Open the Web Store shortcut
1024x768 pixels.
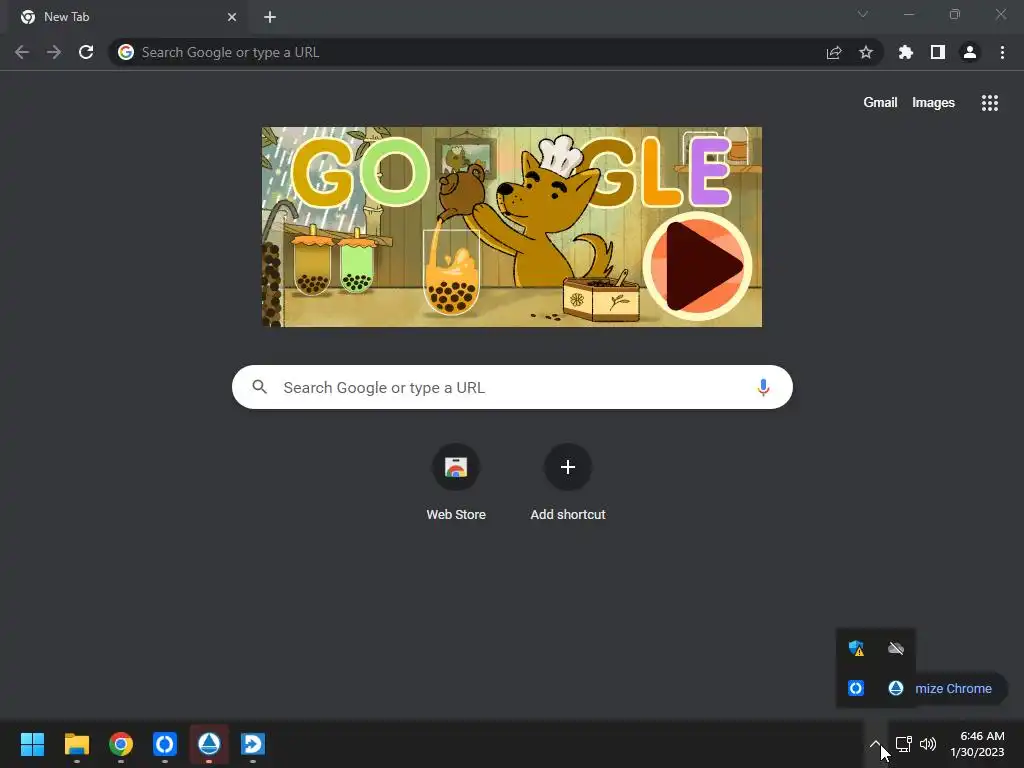tap(456, 482)
